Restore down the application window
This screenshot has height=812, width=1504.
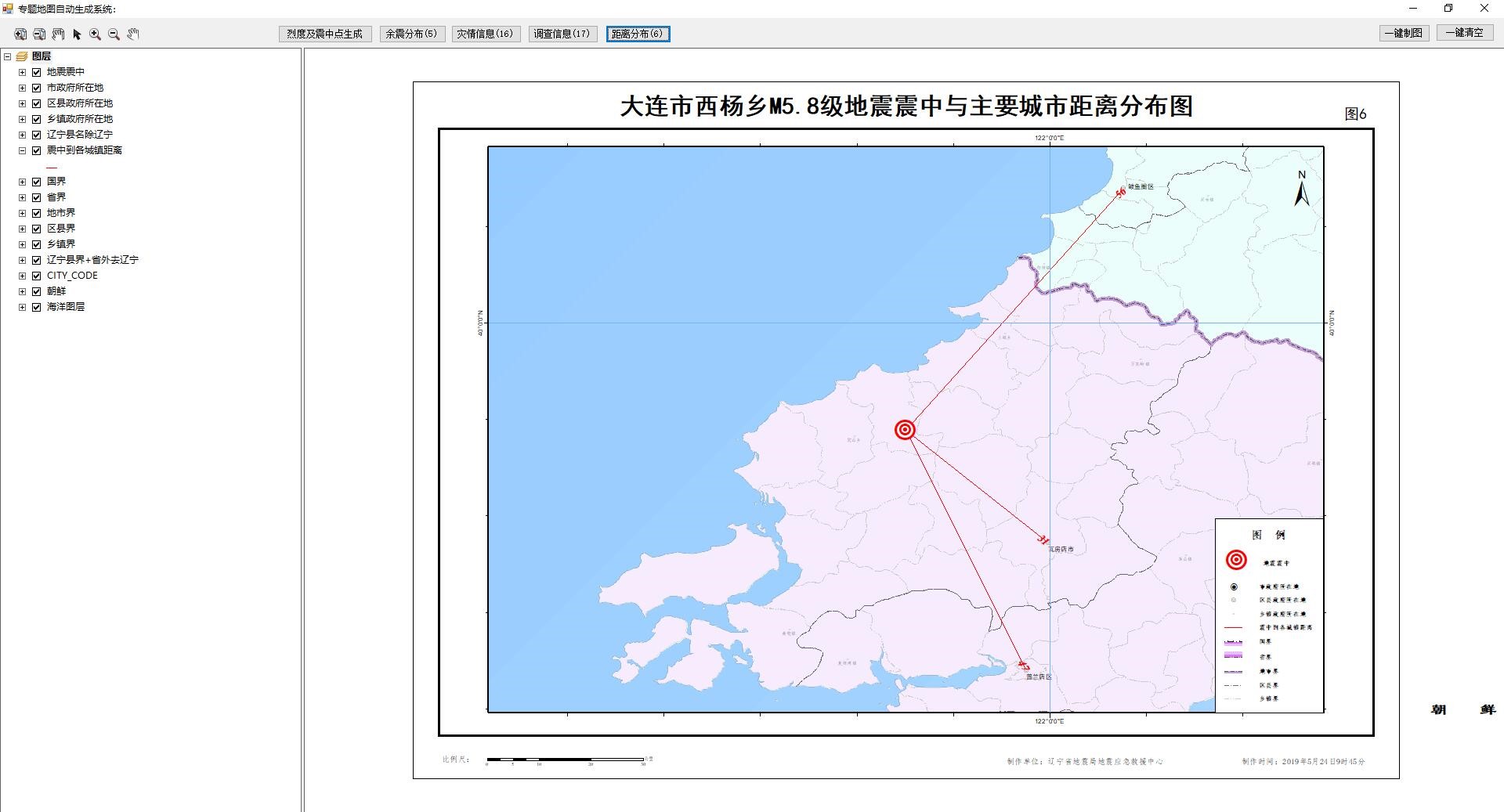click(x=1448, y=9)
